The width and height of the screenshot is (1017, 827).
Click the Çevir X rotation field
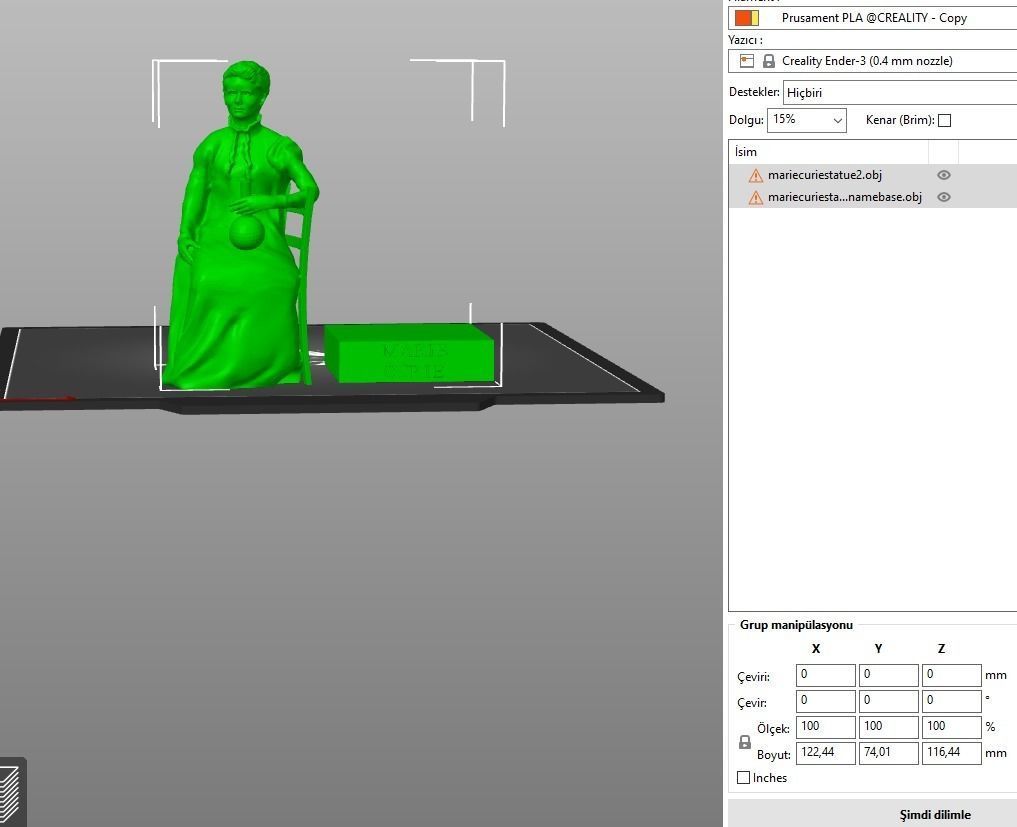click(x=826, y=701)
